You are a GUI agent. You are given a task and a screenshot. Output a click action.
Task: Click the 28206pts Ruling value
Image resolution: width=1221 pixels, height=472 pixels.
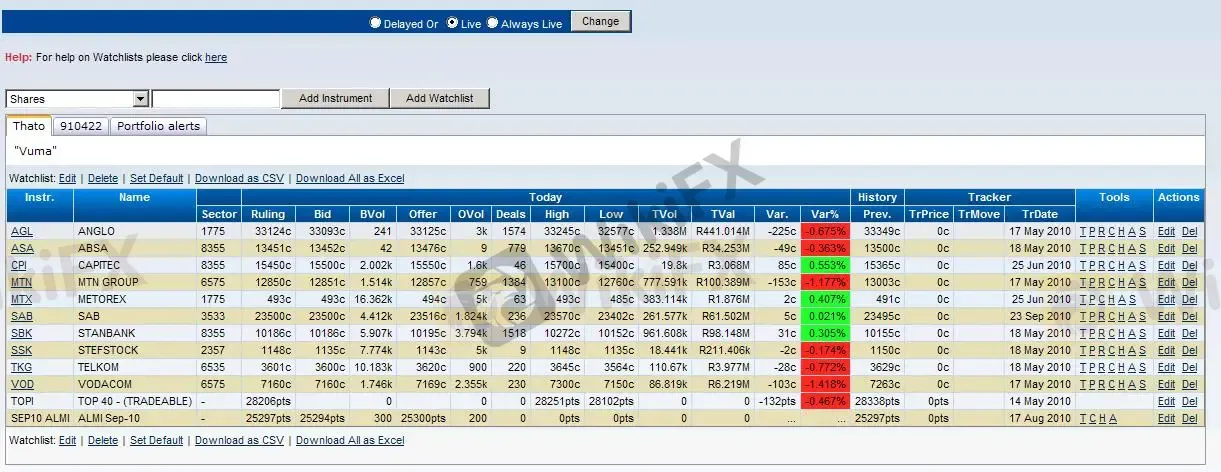click(x=268, y=401)
